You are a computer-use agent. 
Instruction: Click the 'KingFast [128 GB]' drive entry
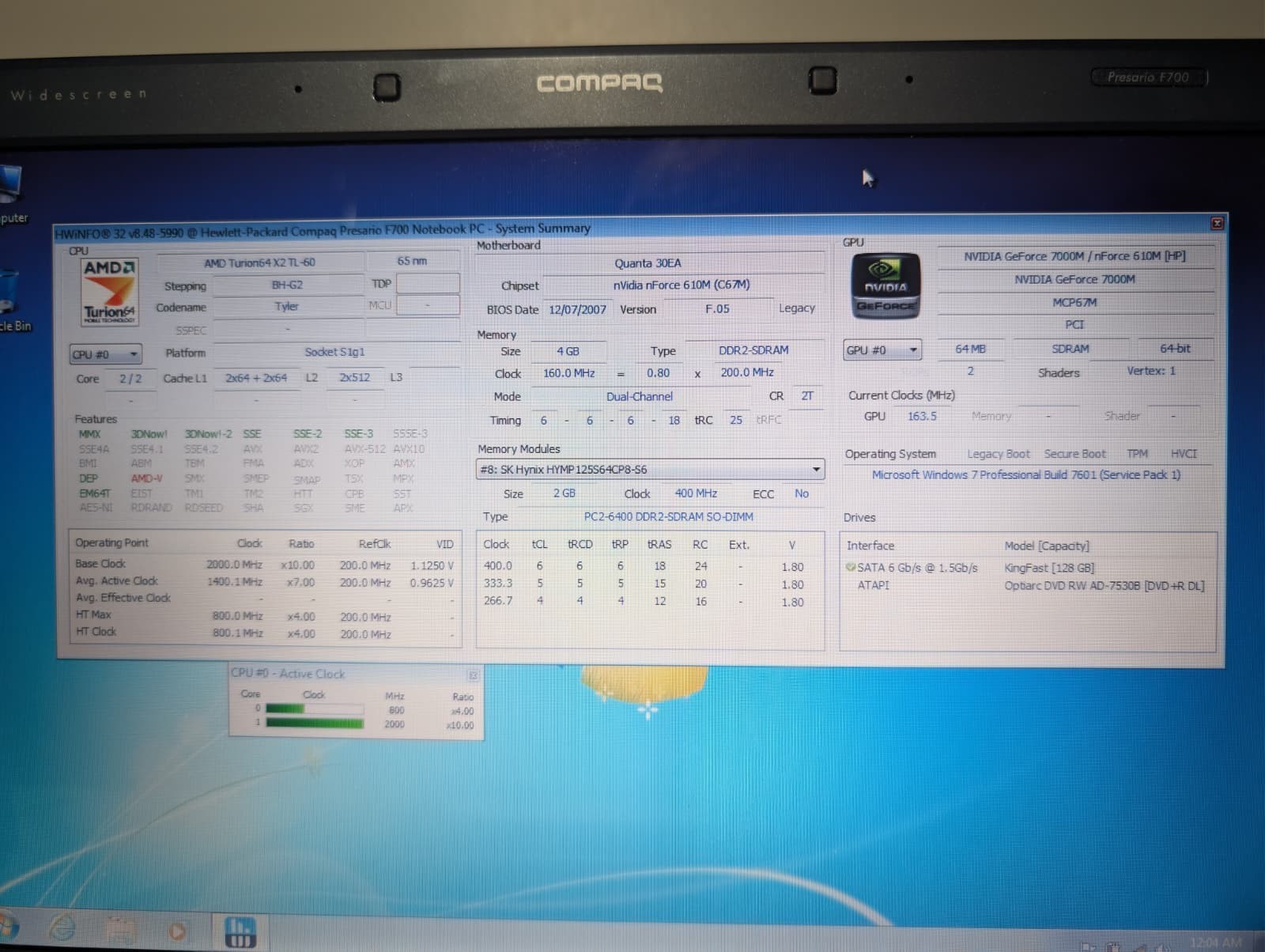click(x=1049, y=568)
